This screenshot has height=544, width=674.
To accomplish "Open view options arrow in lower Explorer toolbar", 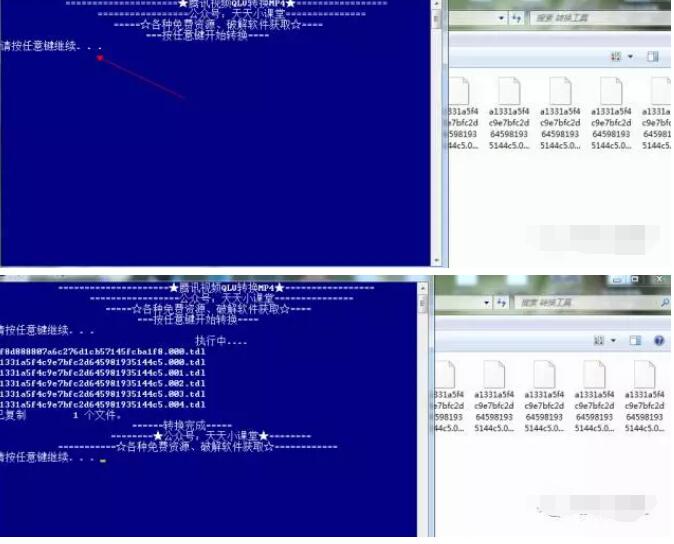I will point(613,341).
